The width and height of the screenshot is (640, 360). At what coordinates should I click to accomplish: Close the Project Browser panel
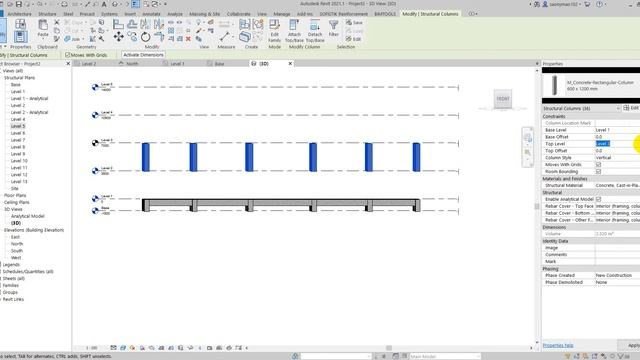click(68, 64)
